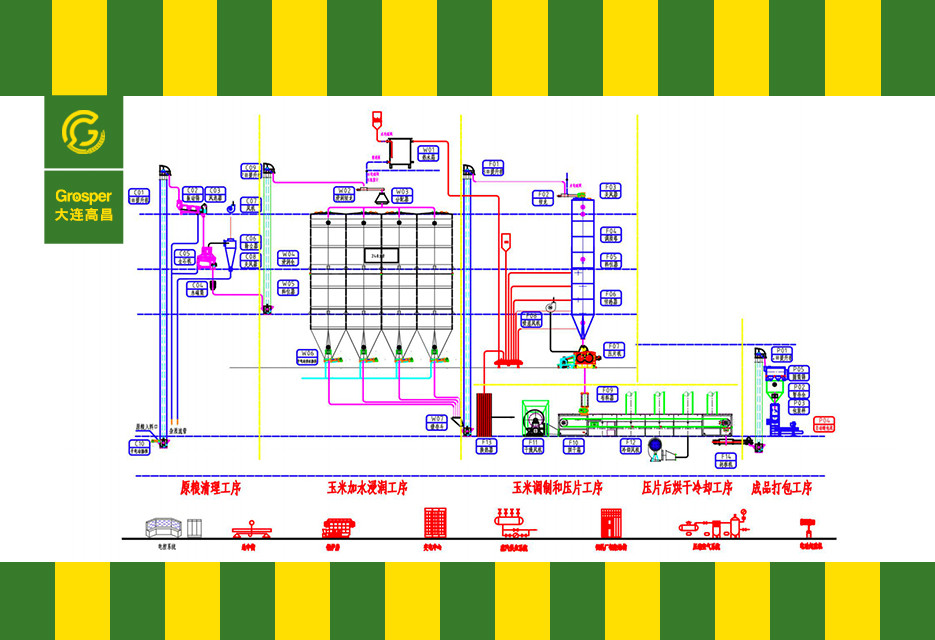This screenshot has width=935, height=640.
Task: Select the red P04 label
Action: [824, 424]
